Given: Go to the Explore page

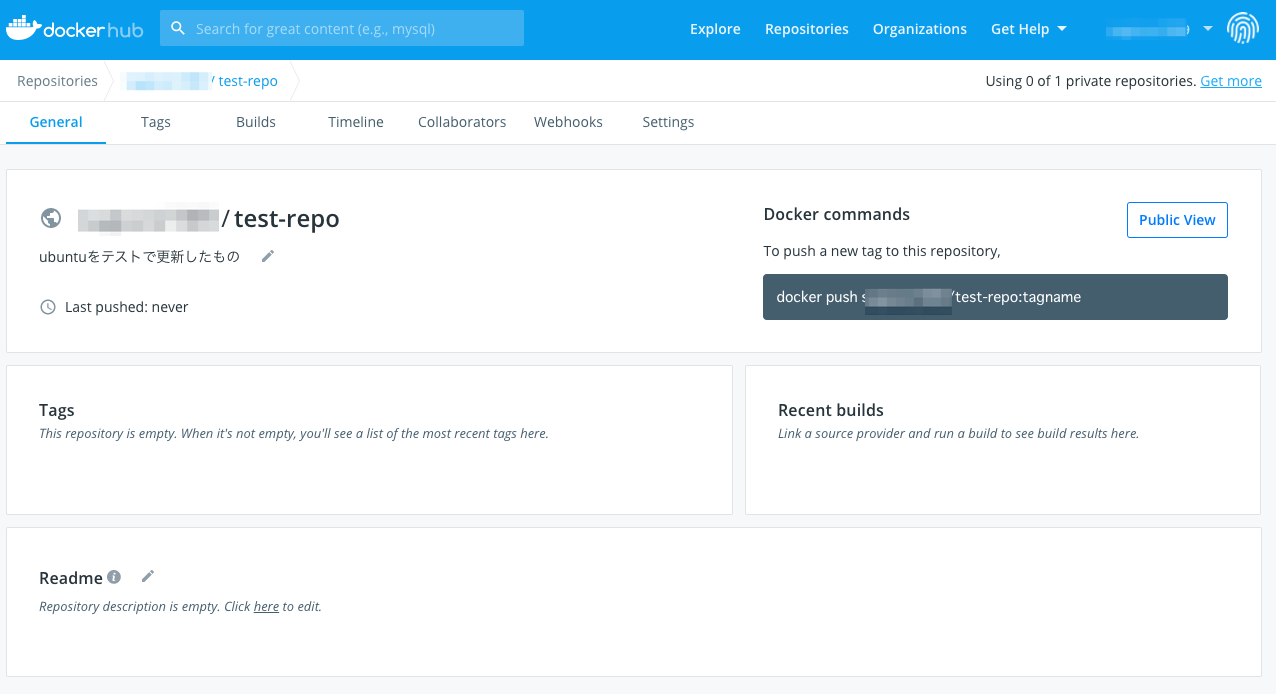Looking at the screenshot, I should tap(715, 29).
